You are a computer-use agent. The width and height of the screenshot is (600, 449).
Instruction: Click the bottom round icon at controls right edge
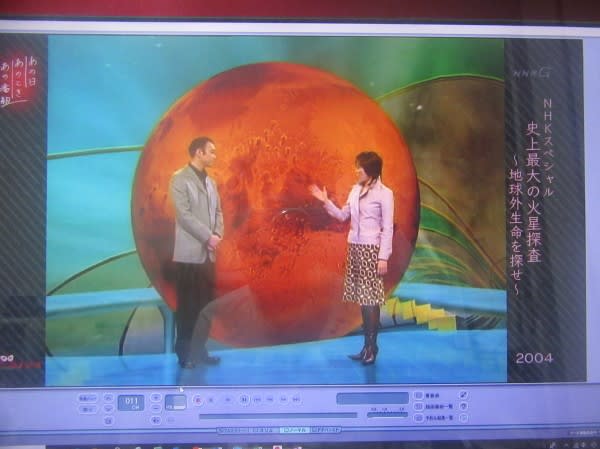click(463, 418)
